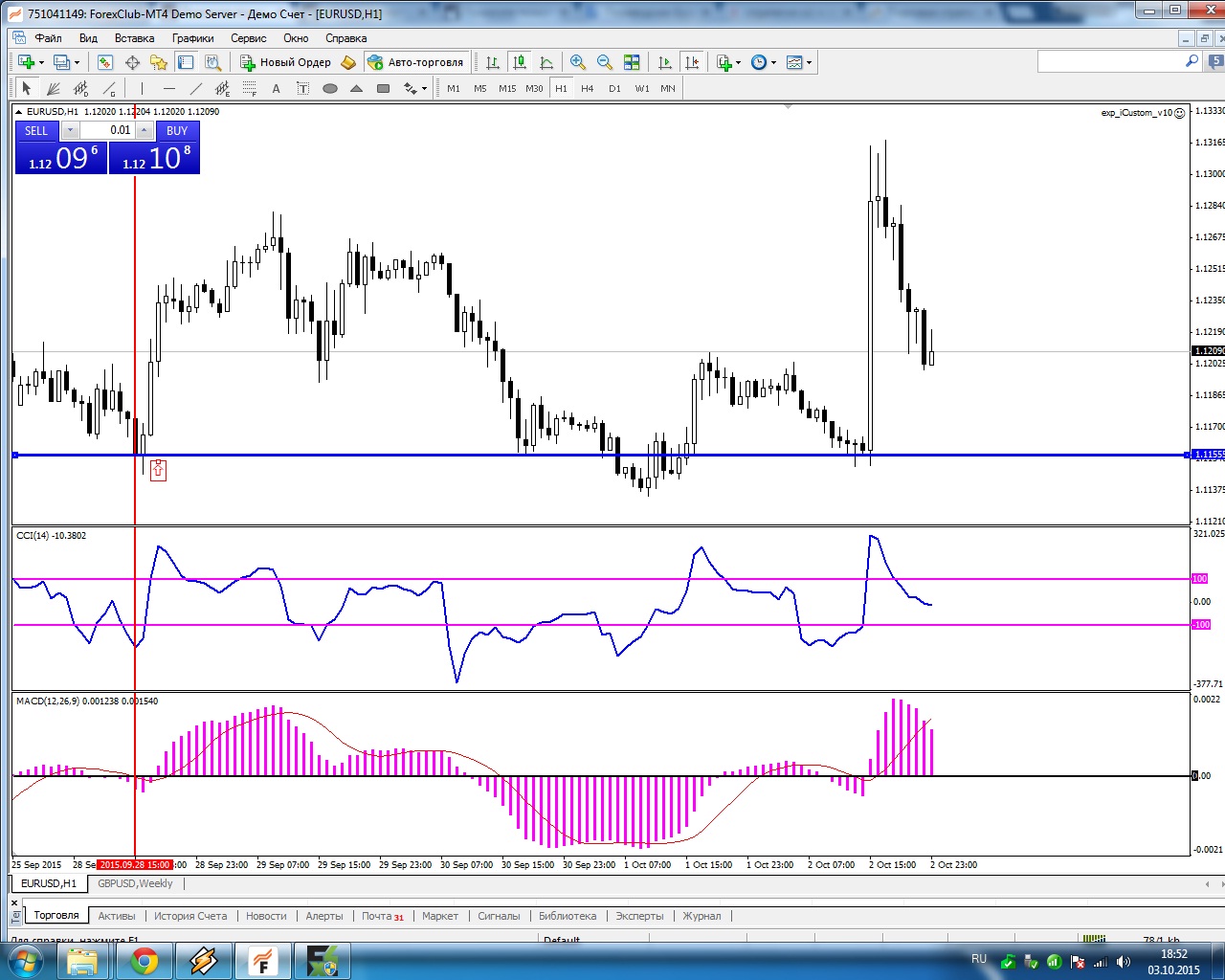This screenshot has width=1225, height=980.
Task: Select the text label tool
Action: coord(303,88)
